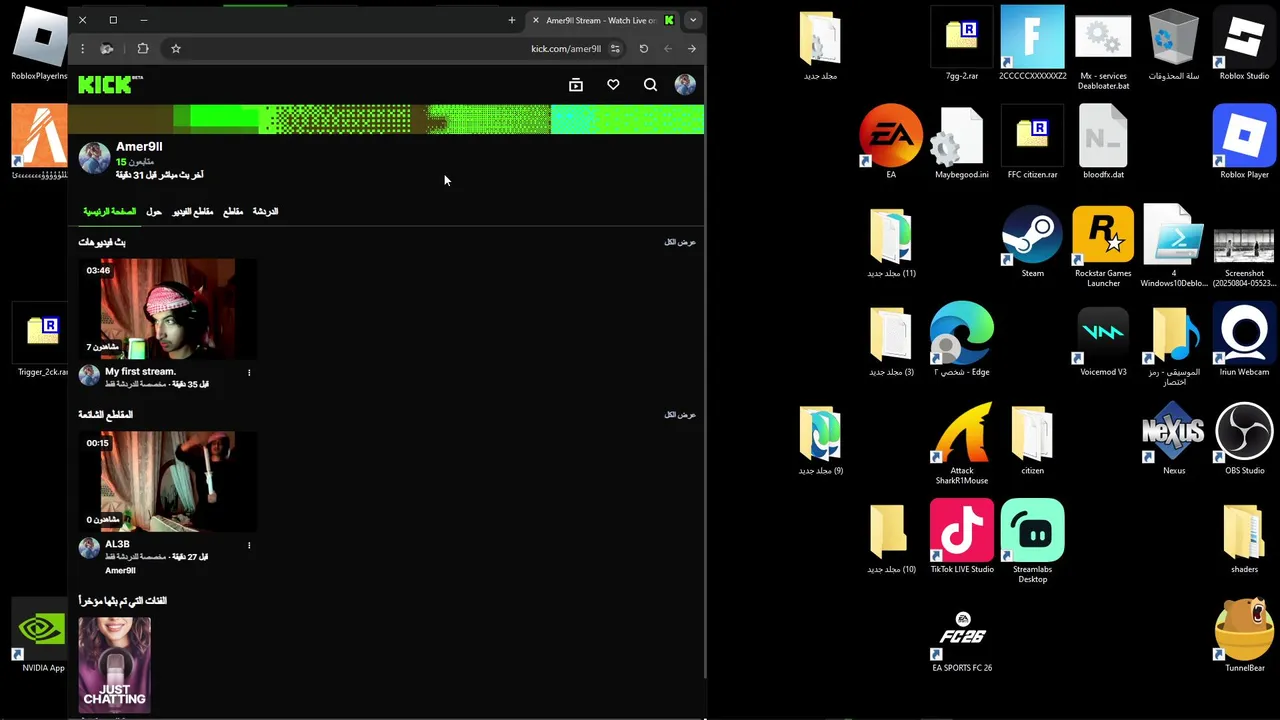Image resolution: width=1280 pixels, height=720 pixels.
Task: Click the AL3B clip title
Action: click(x=117, y=544)
